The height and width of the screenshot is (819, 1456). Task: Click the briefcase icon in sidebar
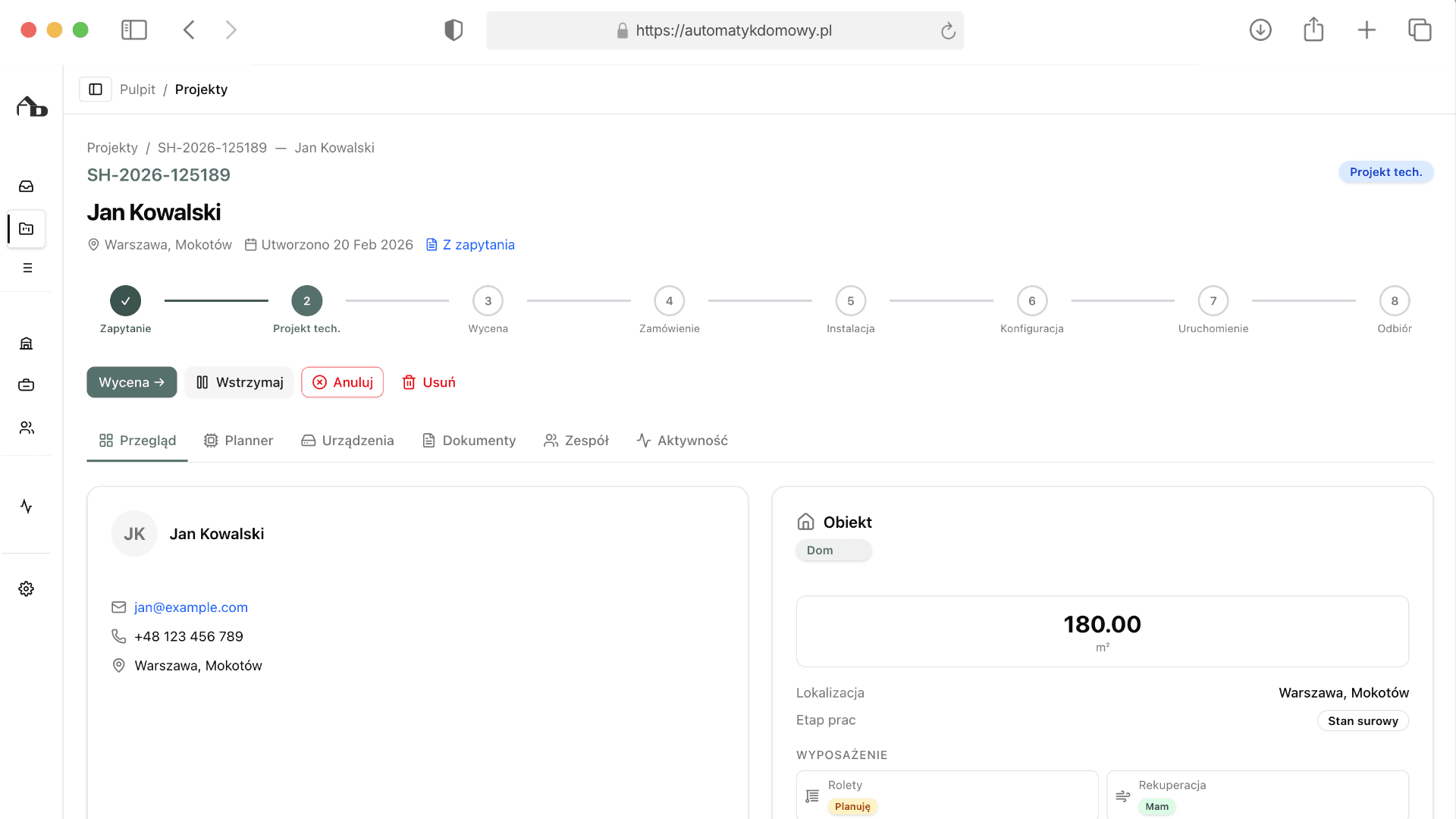(27, 385)
